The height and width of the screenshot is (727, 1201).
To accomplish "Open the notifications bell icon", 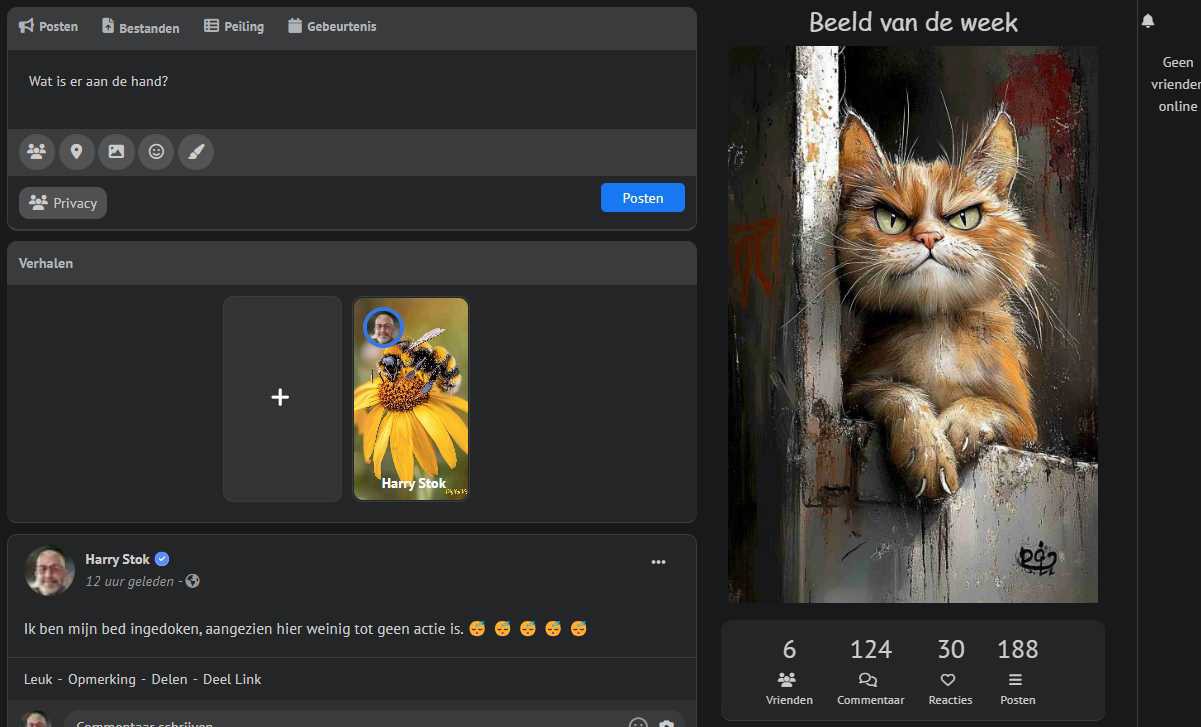I will [x=1148, y=21].
